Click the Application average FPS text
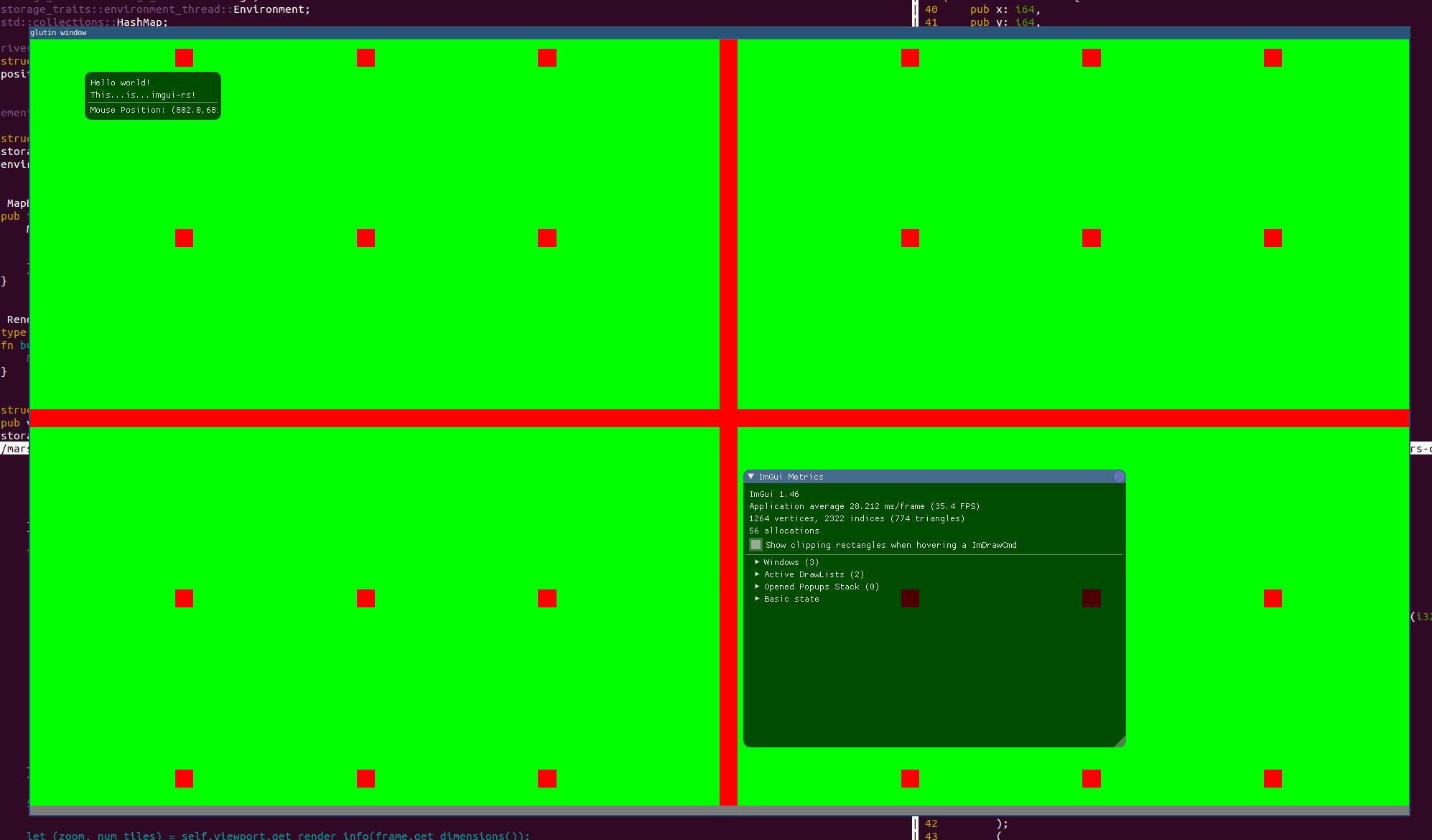 click(864, 506)
